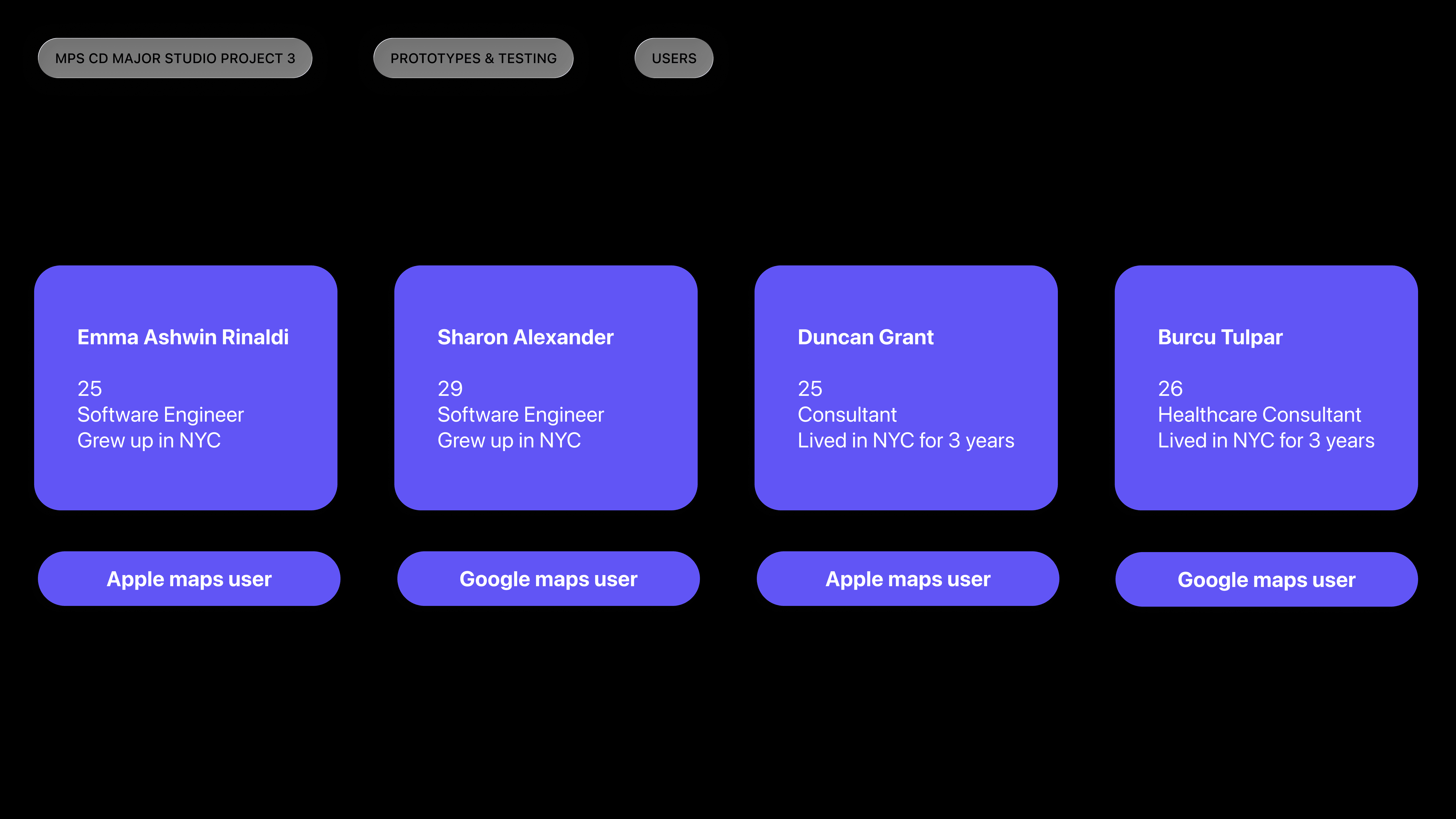Select the Prototypes & Testing pill
1456x819 pixels.
click(473, 58)
